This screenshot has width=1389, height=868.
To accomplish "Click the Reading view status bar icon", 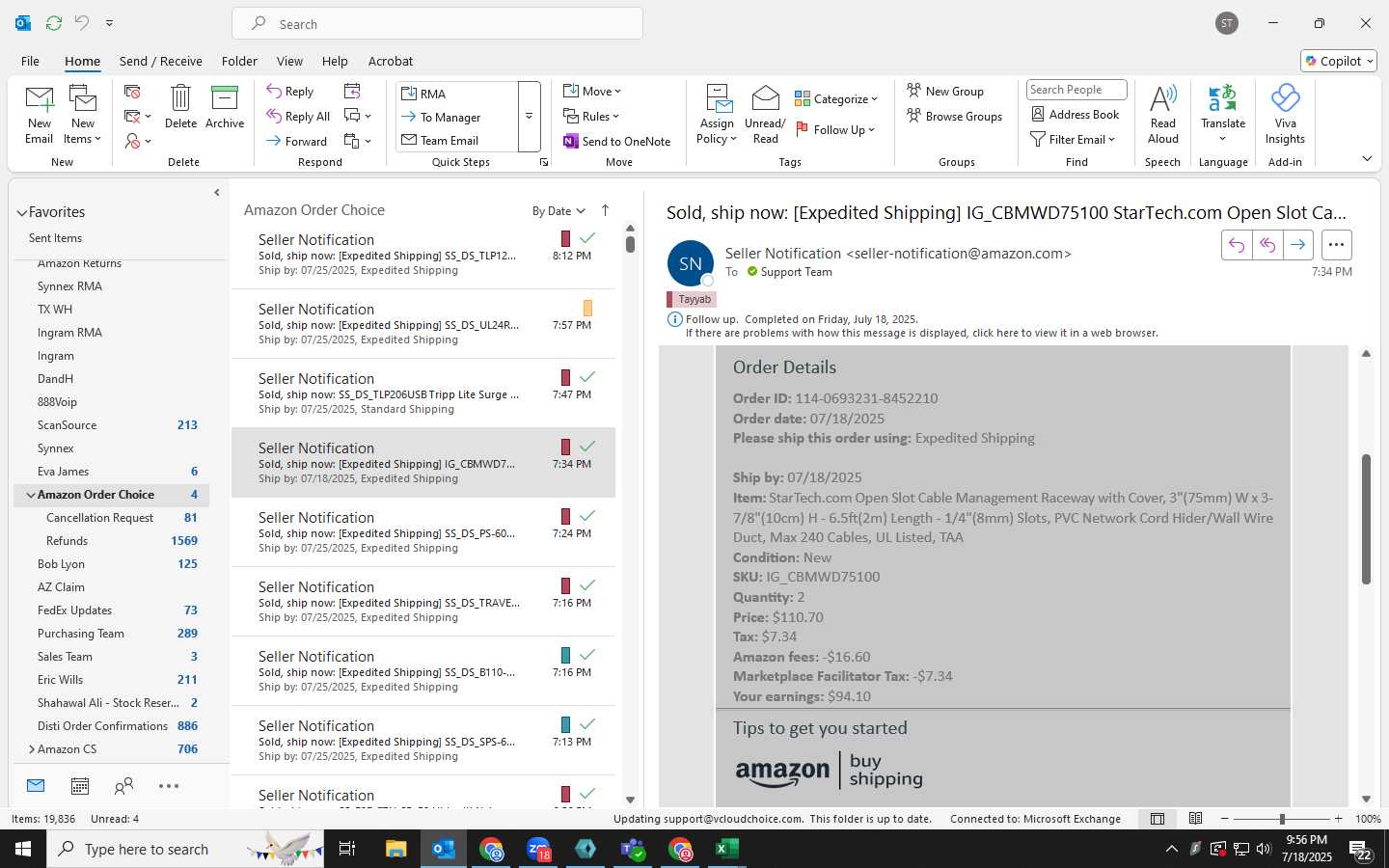I will [1195, 819].
